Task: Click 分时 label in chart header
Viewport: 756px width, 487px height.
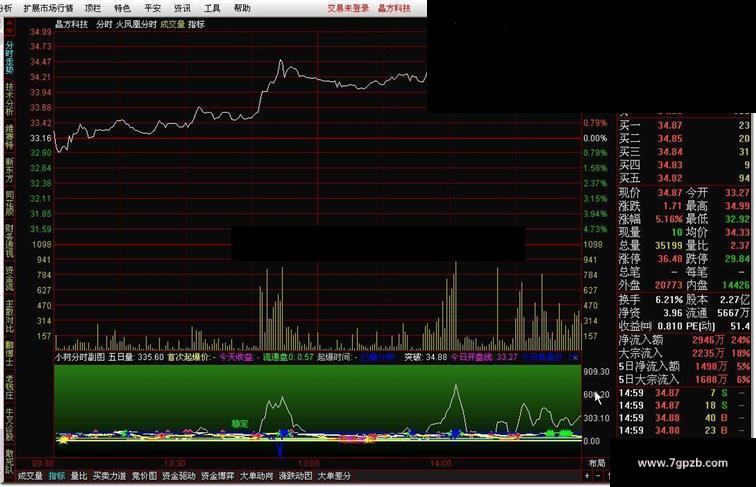Action: pos(104,24)
